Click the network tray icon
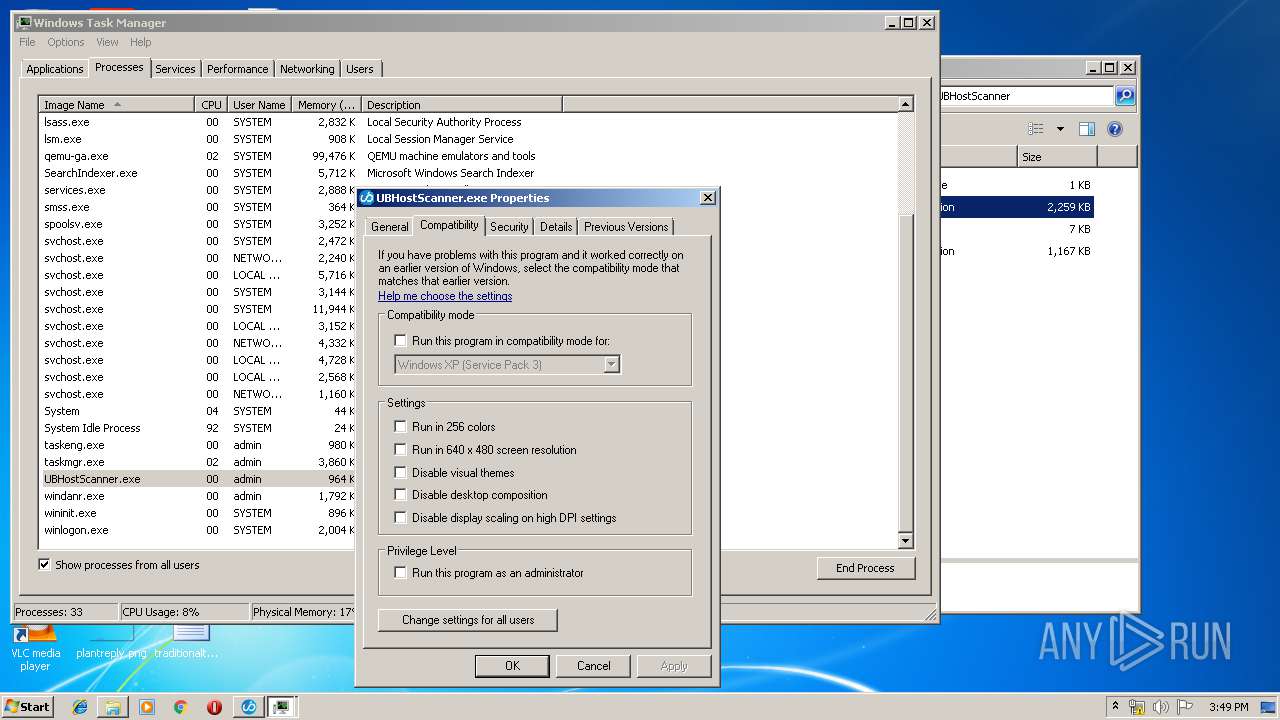Screen dimensions: 1280x720 [1137, 707]
